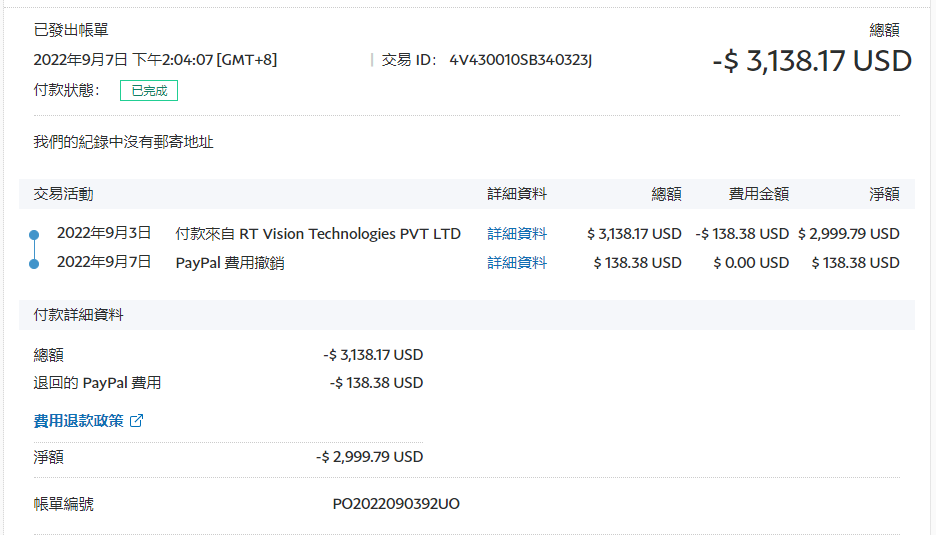Click the 淨額 column header in activity table
Screen dimensions: 936x535
click(x=884, y=194)
